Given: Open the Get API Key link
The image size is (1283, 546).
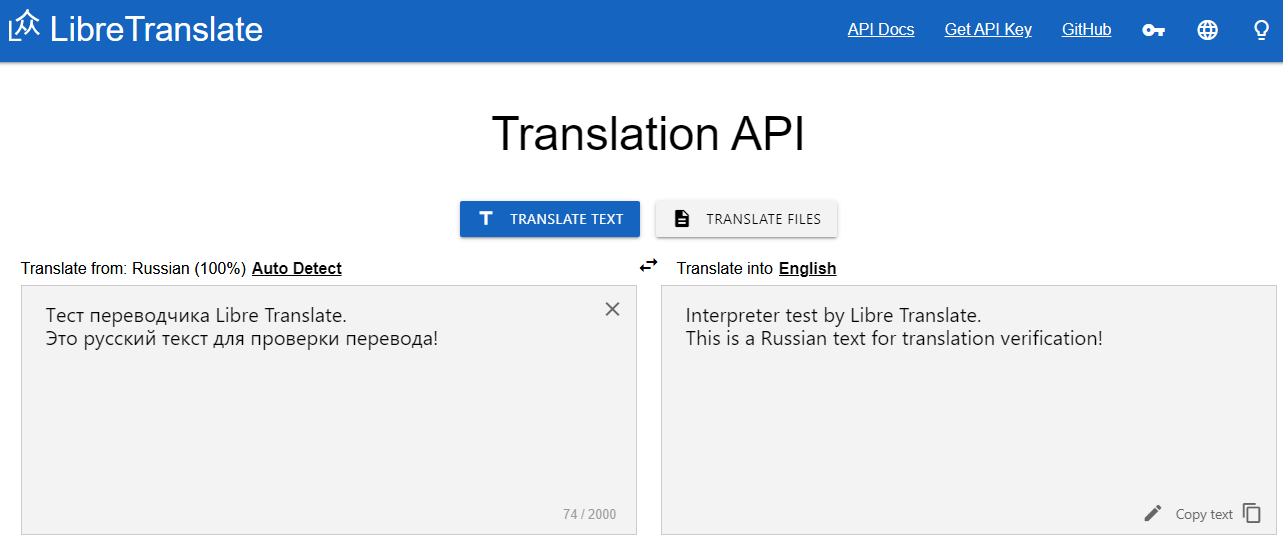Looking at the screenshot, I should tap(988, 30).
